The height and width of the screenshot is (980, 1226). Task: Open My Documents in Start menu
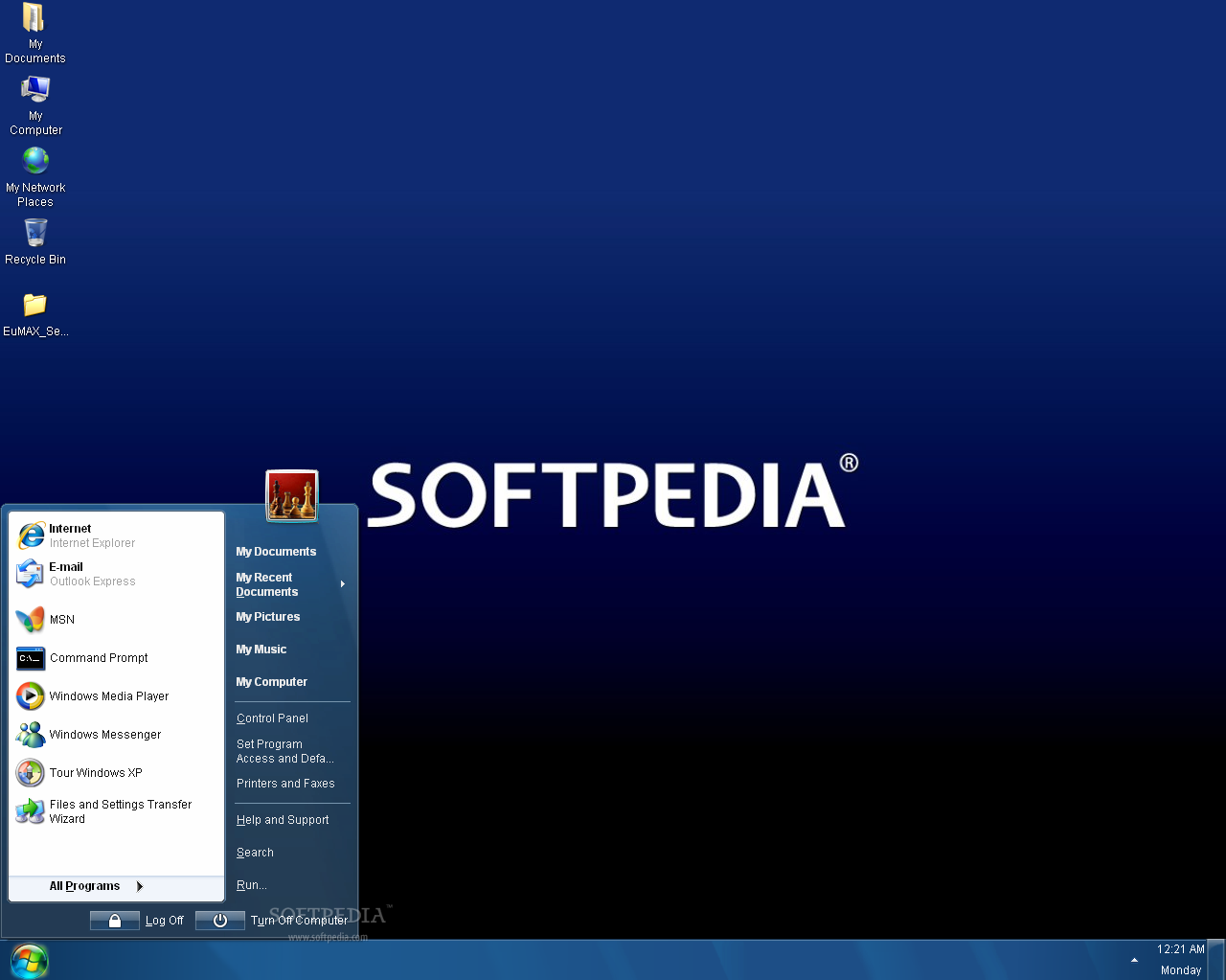[x=276, y=552]
